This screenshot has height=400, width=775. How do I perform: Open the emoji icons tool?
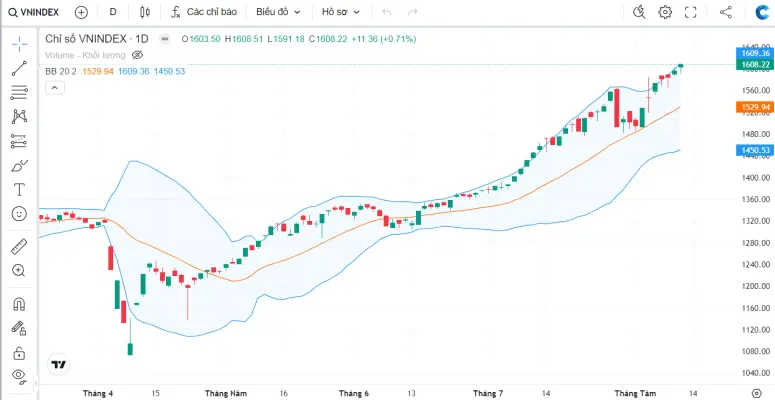19,213
